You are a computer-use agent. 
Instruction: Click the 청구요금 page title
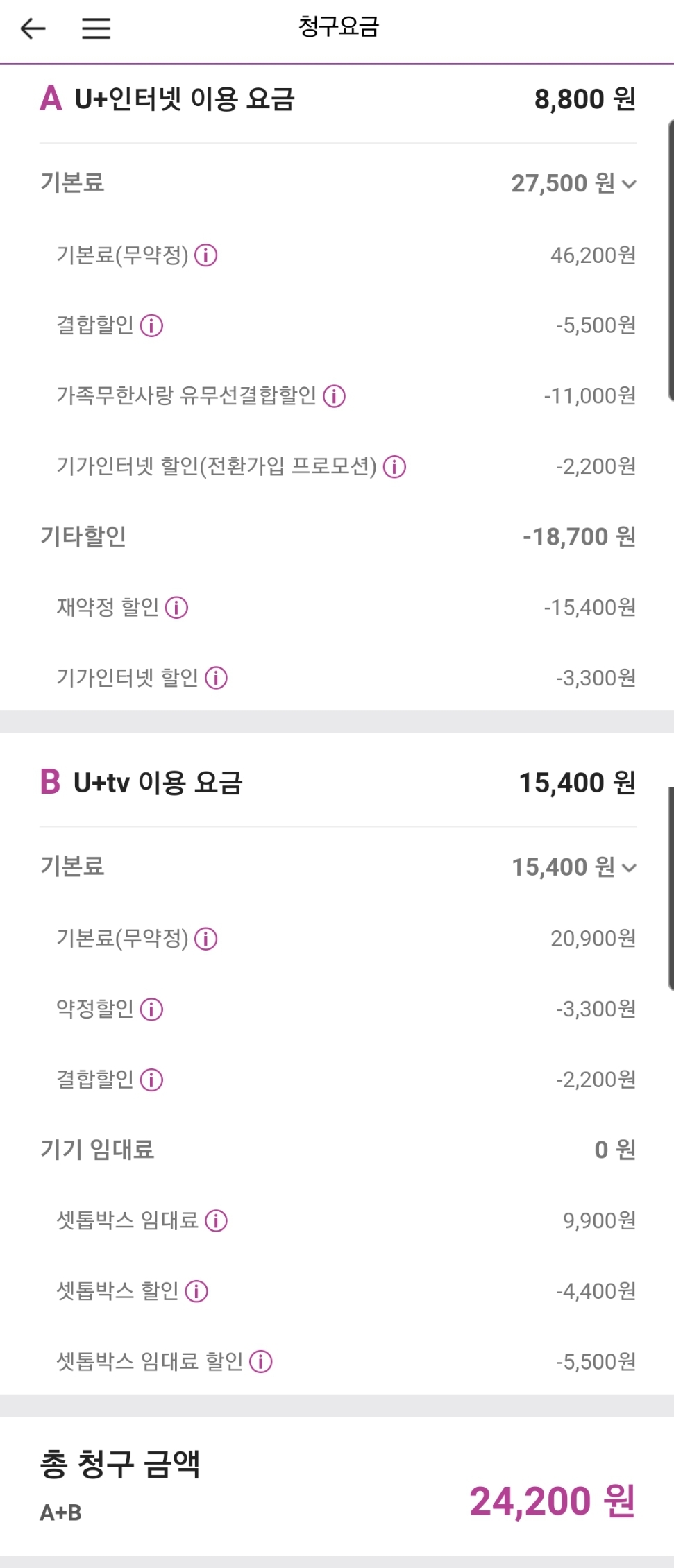[x=338, y=27]
